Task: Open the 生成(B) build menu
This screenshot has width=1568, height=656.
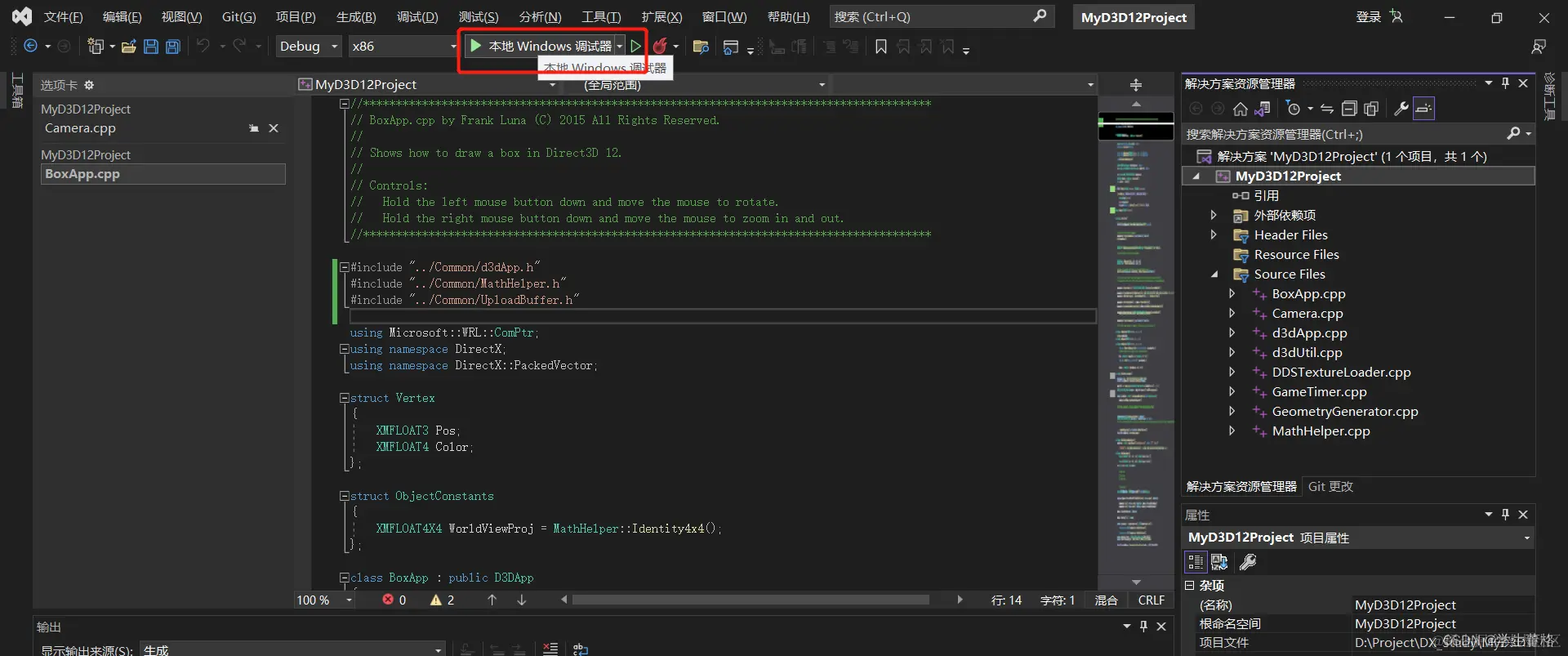Action: click(x=356, y=17)
